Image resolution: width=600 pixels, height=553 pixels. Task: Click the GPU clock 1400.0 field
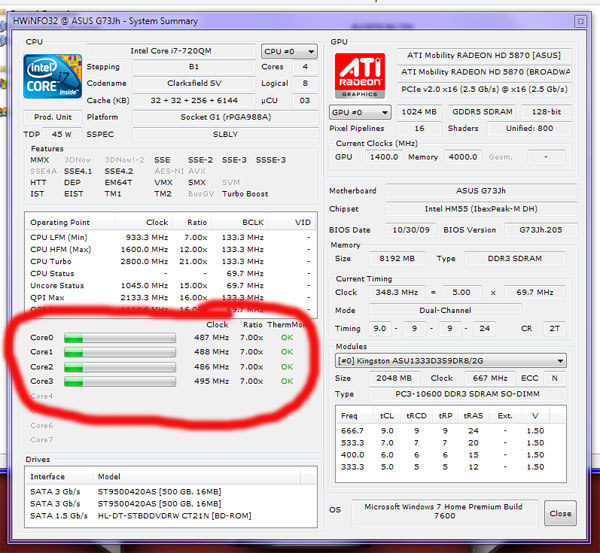point(384,157)
